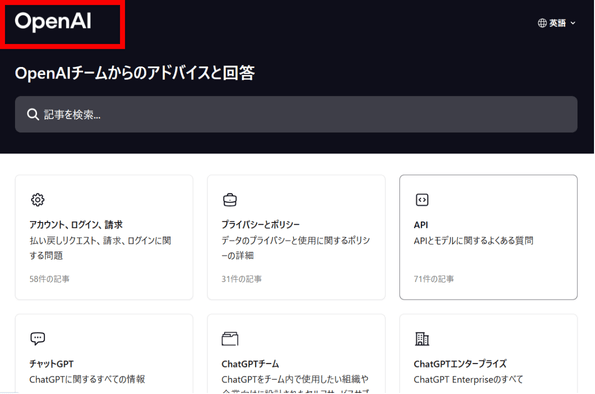Click the 71件の記事 article count

(x=433, y=279)
